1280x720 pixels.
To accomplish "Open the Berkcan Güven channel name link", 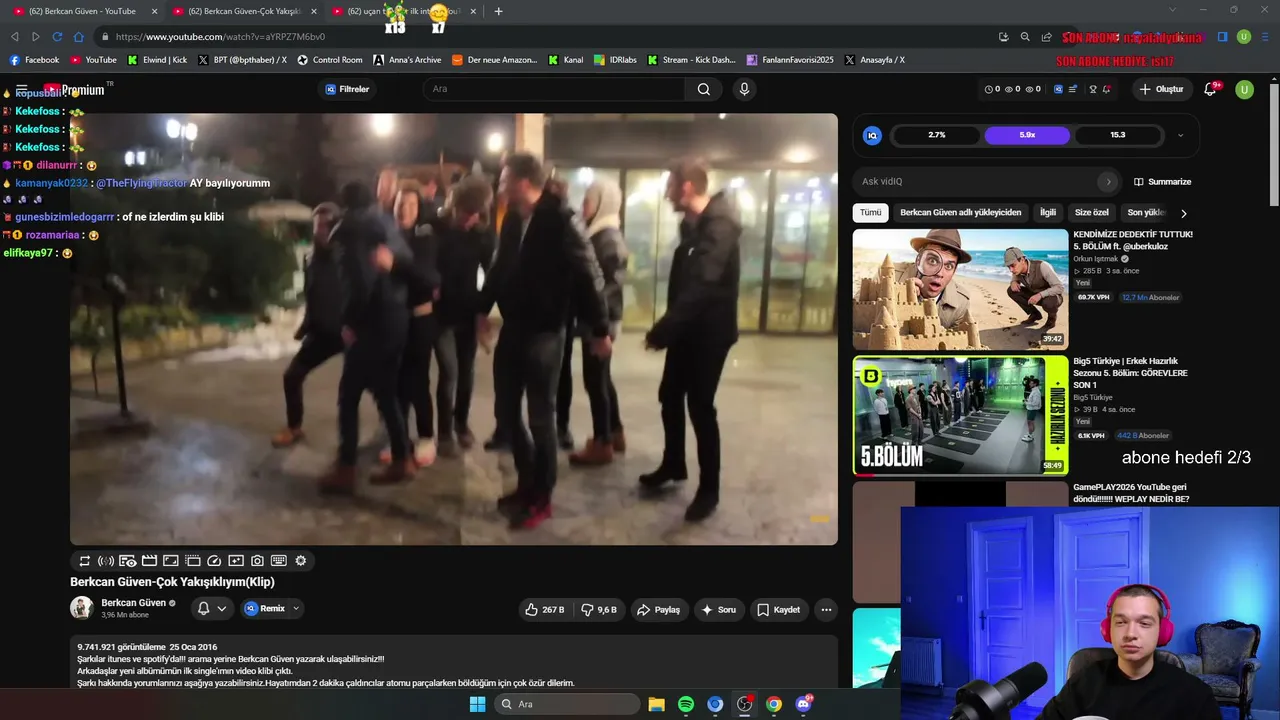I will pyautogui.click(x=134, y=603).
